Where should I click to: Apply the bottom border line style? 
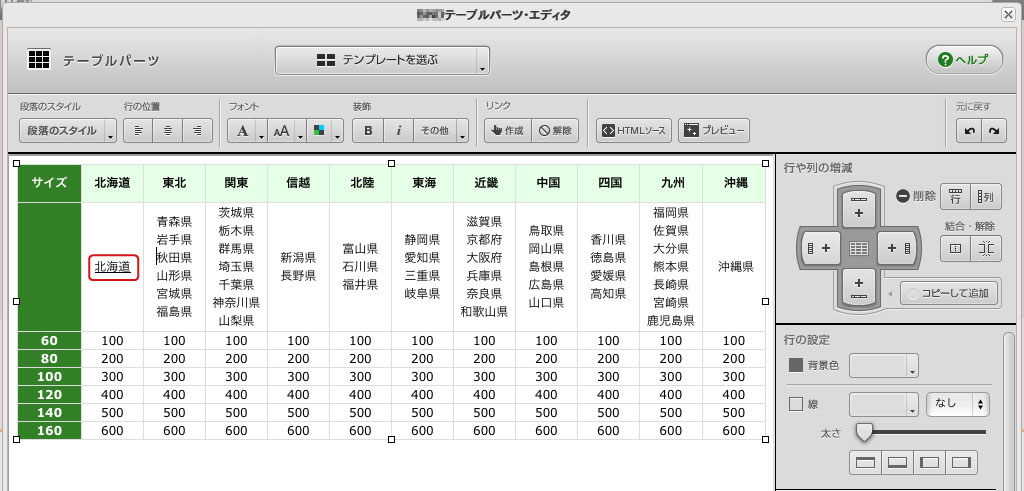[x=897, y=462]
